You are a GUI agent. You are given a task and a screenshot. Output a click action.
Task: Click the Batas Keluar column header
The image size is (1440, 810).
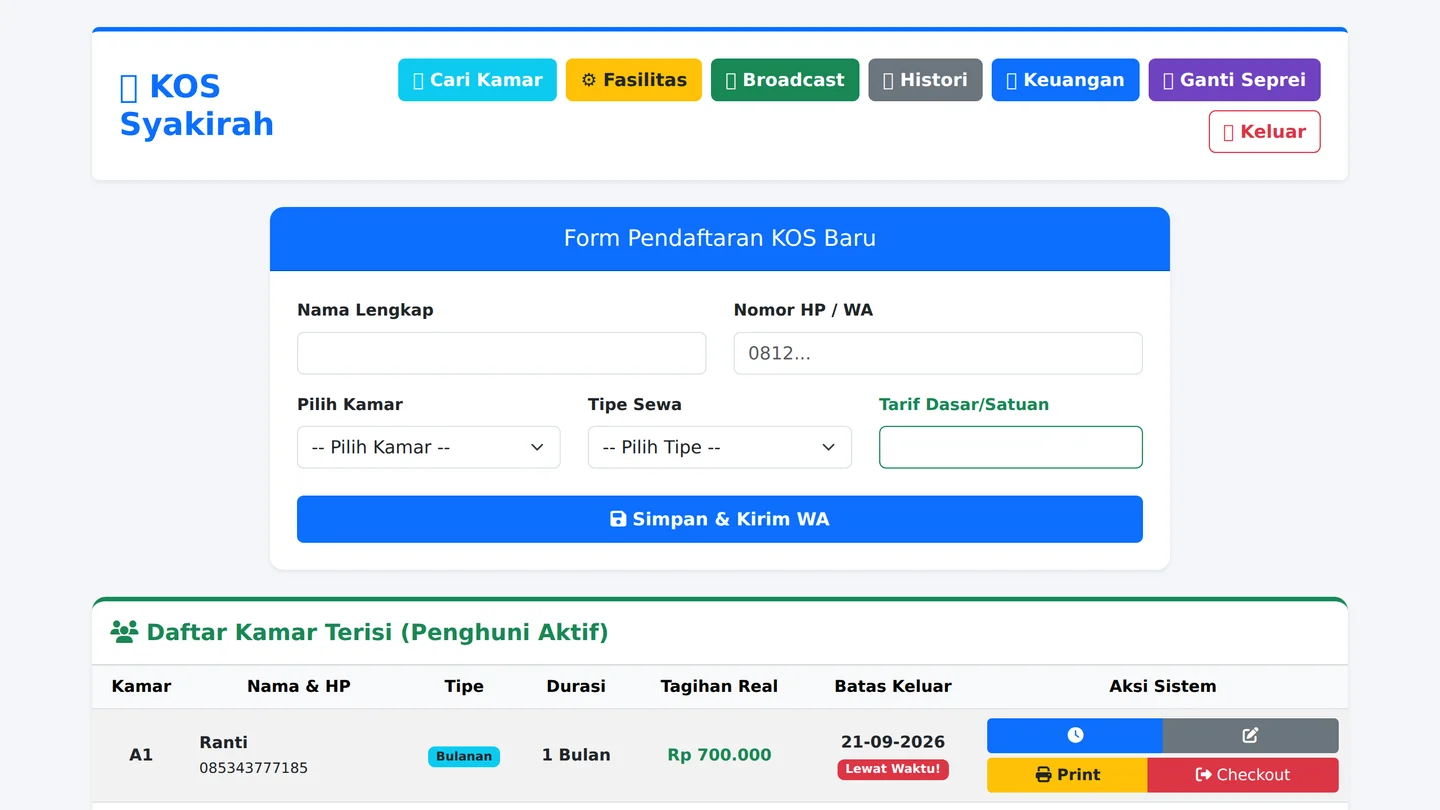coord(893,686)
